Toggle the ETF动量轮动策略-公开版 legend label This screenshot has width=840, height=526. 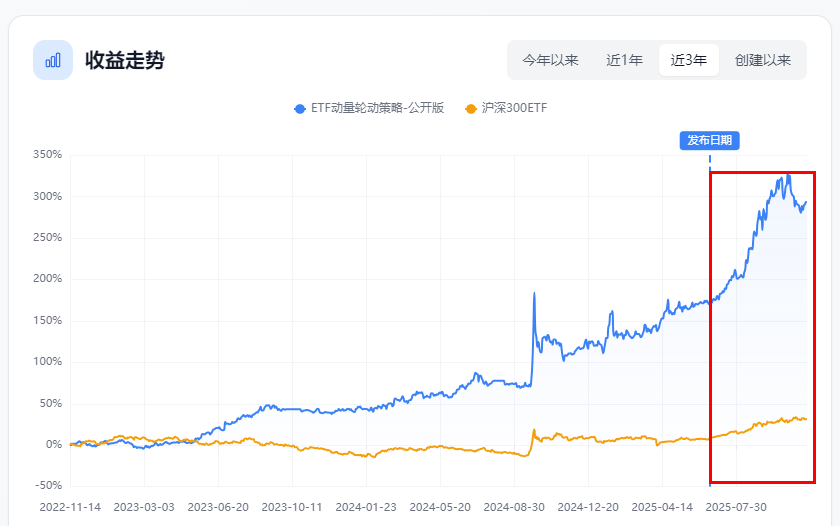[377, 108]
